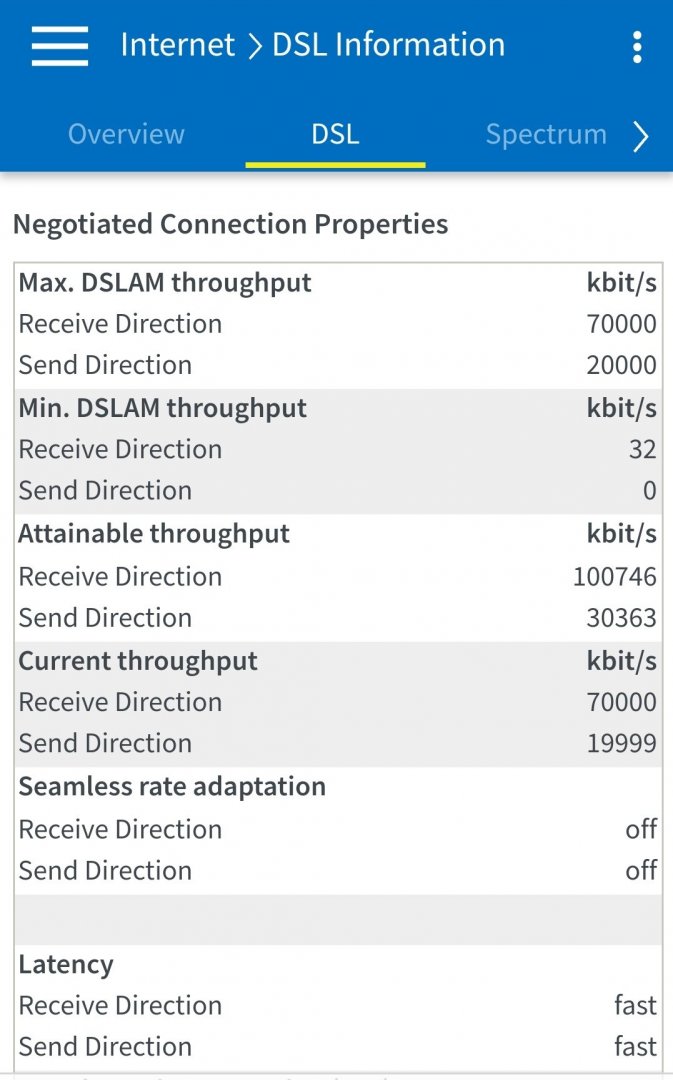673x1080 pixels.
Task: Tap the Attainable throughput row header
Action: pos(154,534)
